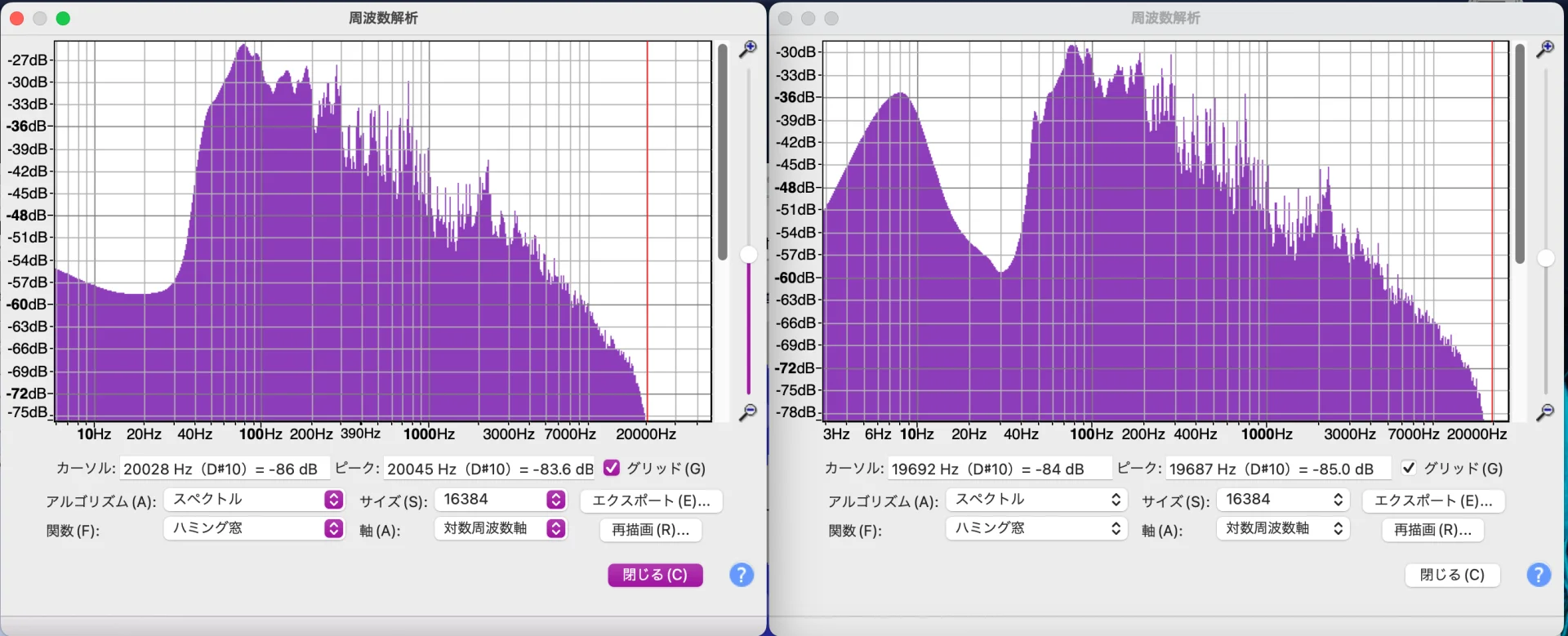This screenshot has height=636, width=1568.
Task: Open 軸 対数周波数軸 dropdown in left window
Action: point(500,528)
